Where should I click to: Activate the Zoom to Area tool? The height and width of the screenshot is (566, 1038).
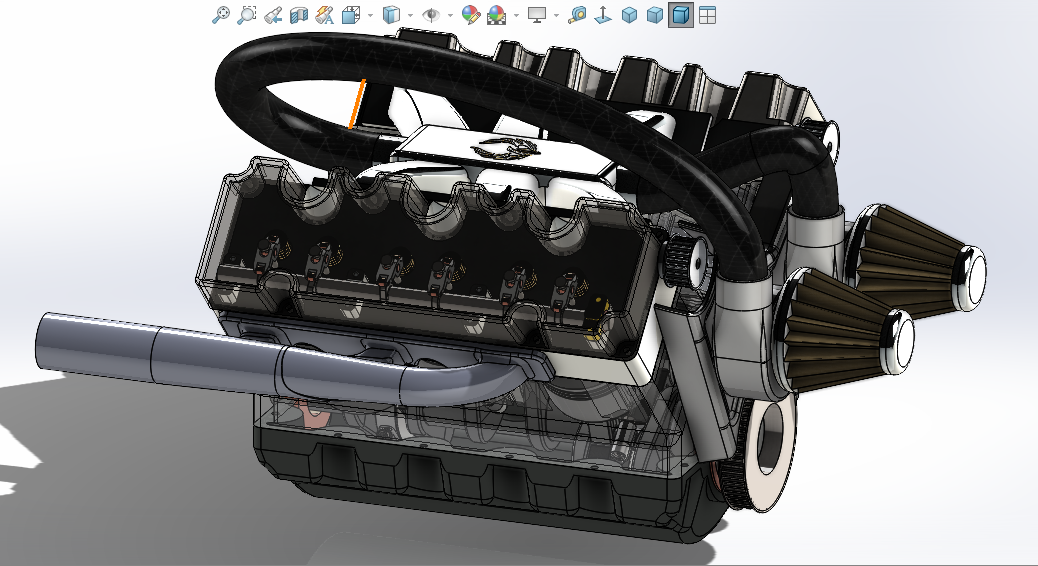pyautogui.click(x=246, y=15)
